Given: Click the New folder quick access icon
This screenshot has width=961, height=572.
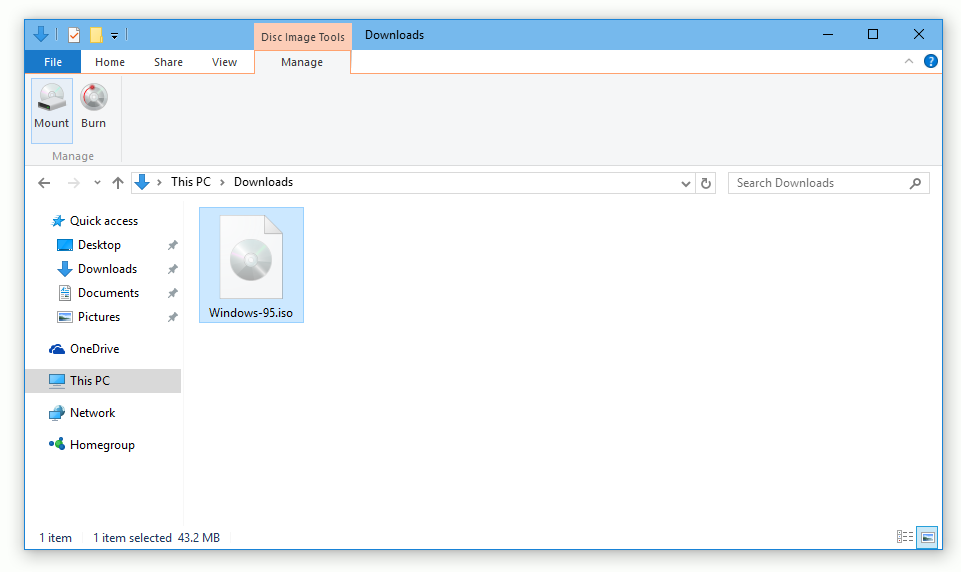Looking at the screenshot, I should [x=96, y=35].
